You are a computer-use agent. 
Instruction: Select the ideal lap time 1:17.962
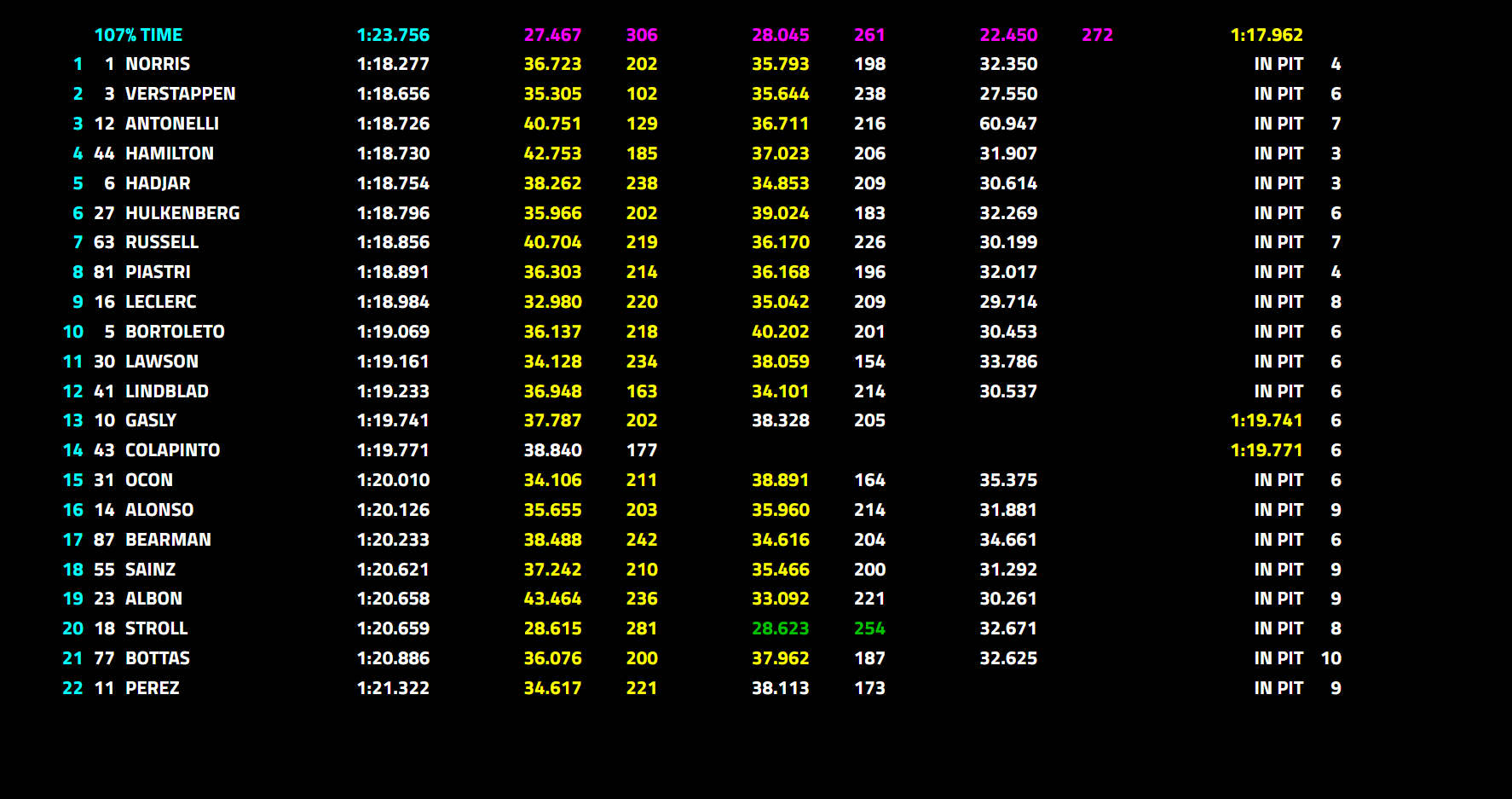1267,35
